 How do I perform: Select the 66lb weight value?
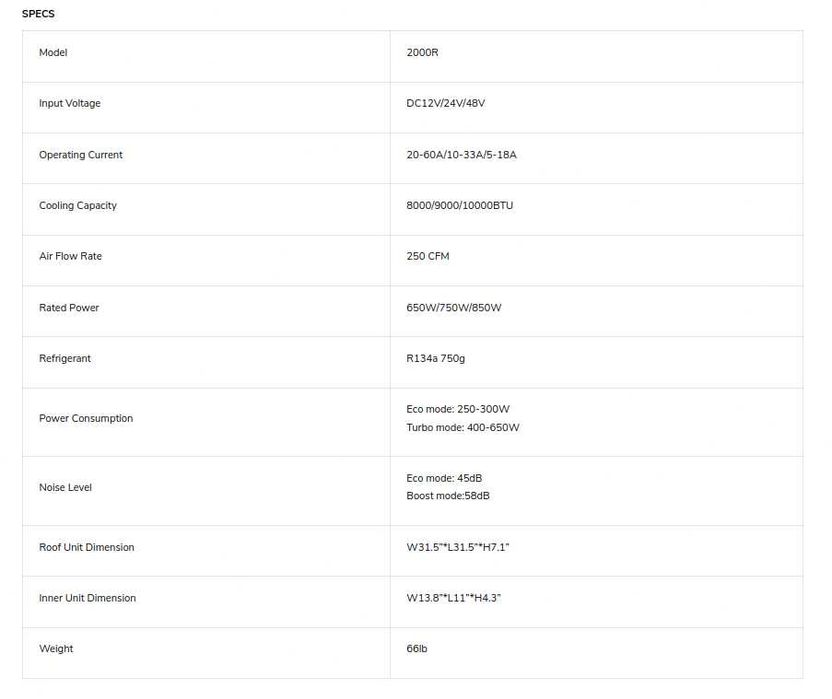[417, 649]
